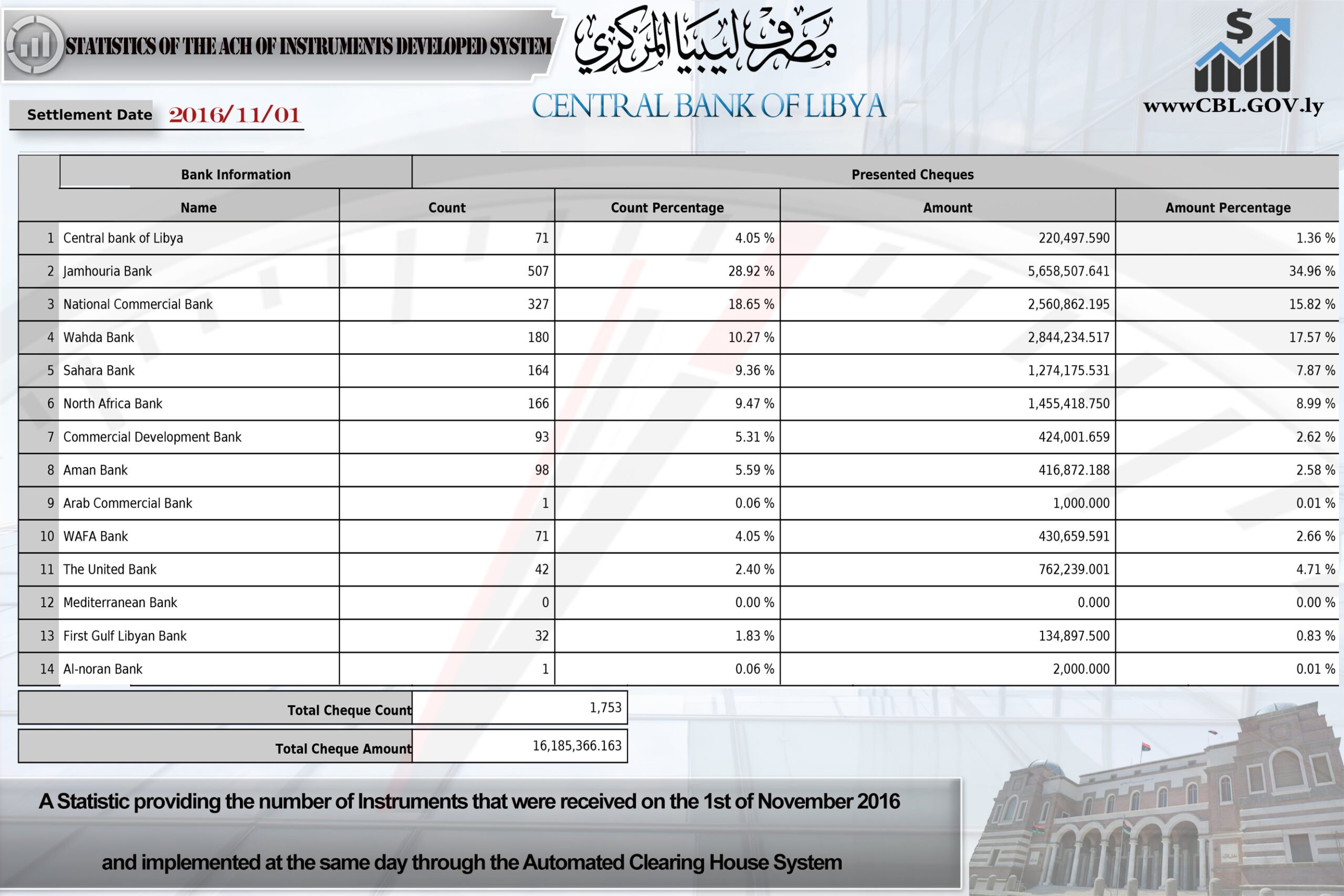Viewport: 1344px width, 896px height.
Task: Click the amount 134,897.500
Action: (1074, 636)
